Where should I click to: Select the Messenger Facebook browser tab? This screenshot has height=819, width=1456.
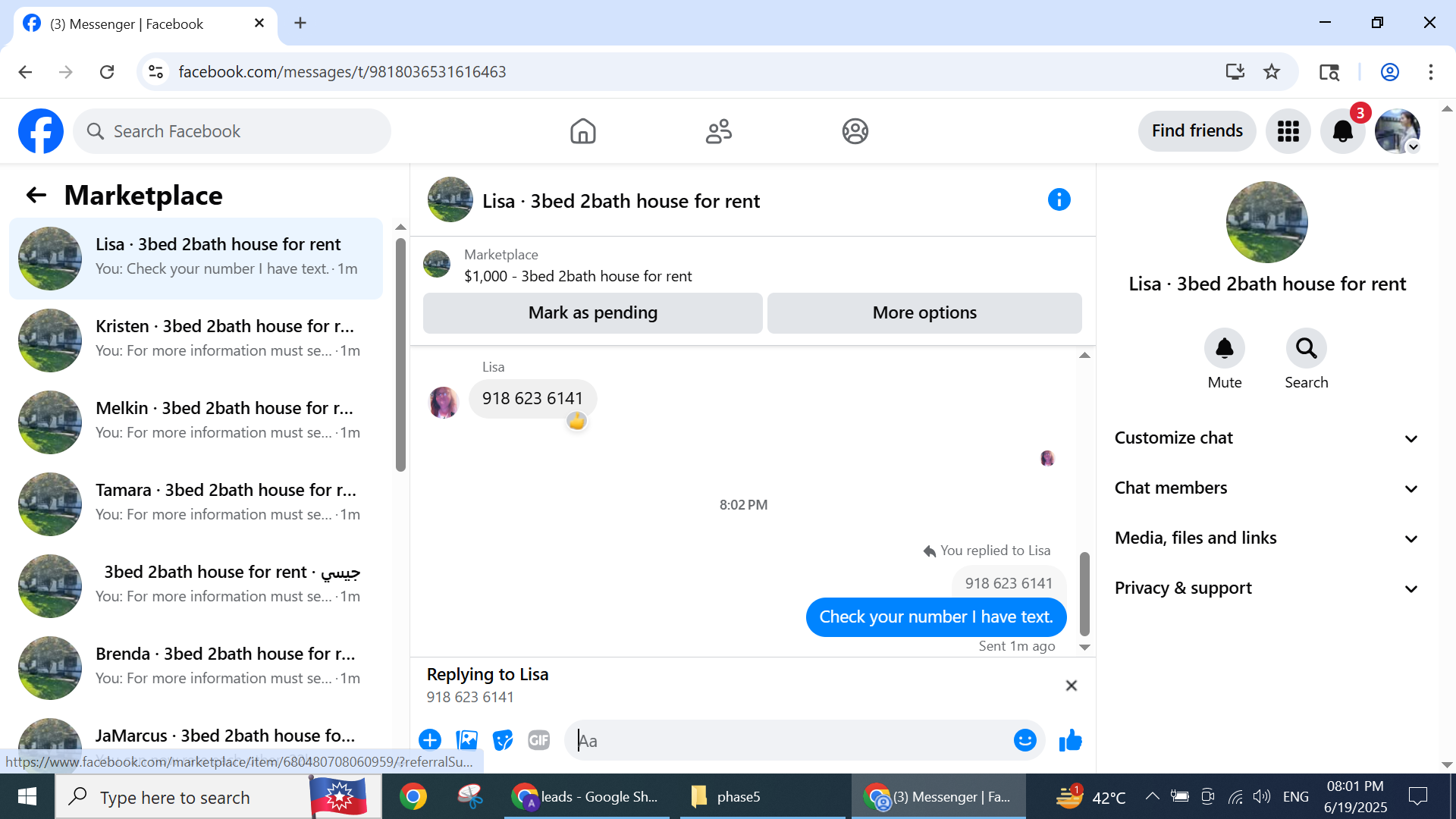pos(146,24)
